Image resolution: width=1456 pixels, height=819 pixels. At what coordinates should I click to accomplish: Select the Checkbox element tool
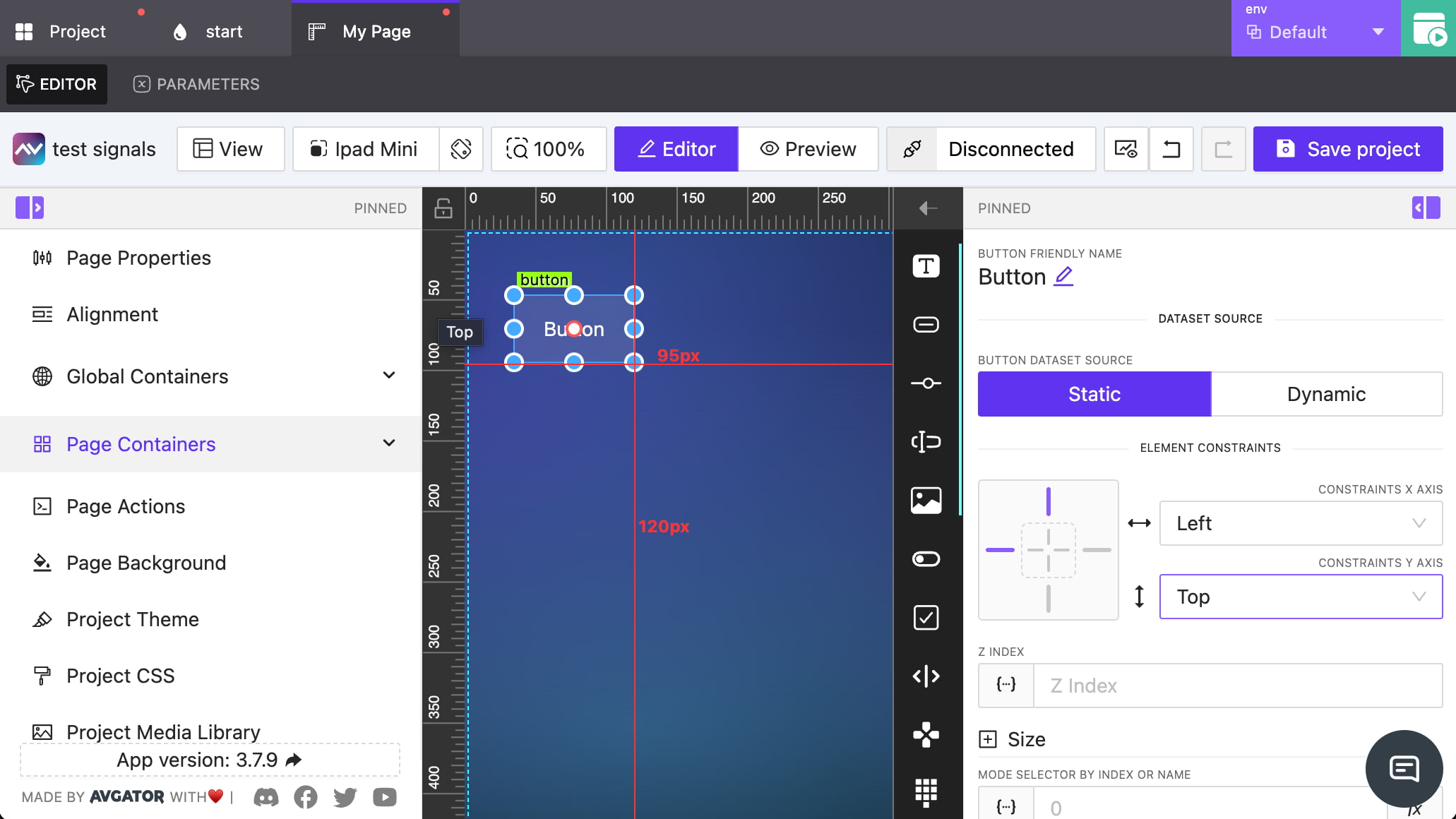point(926,618)
